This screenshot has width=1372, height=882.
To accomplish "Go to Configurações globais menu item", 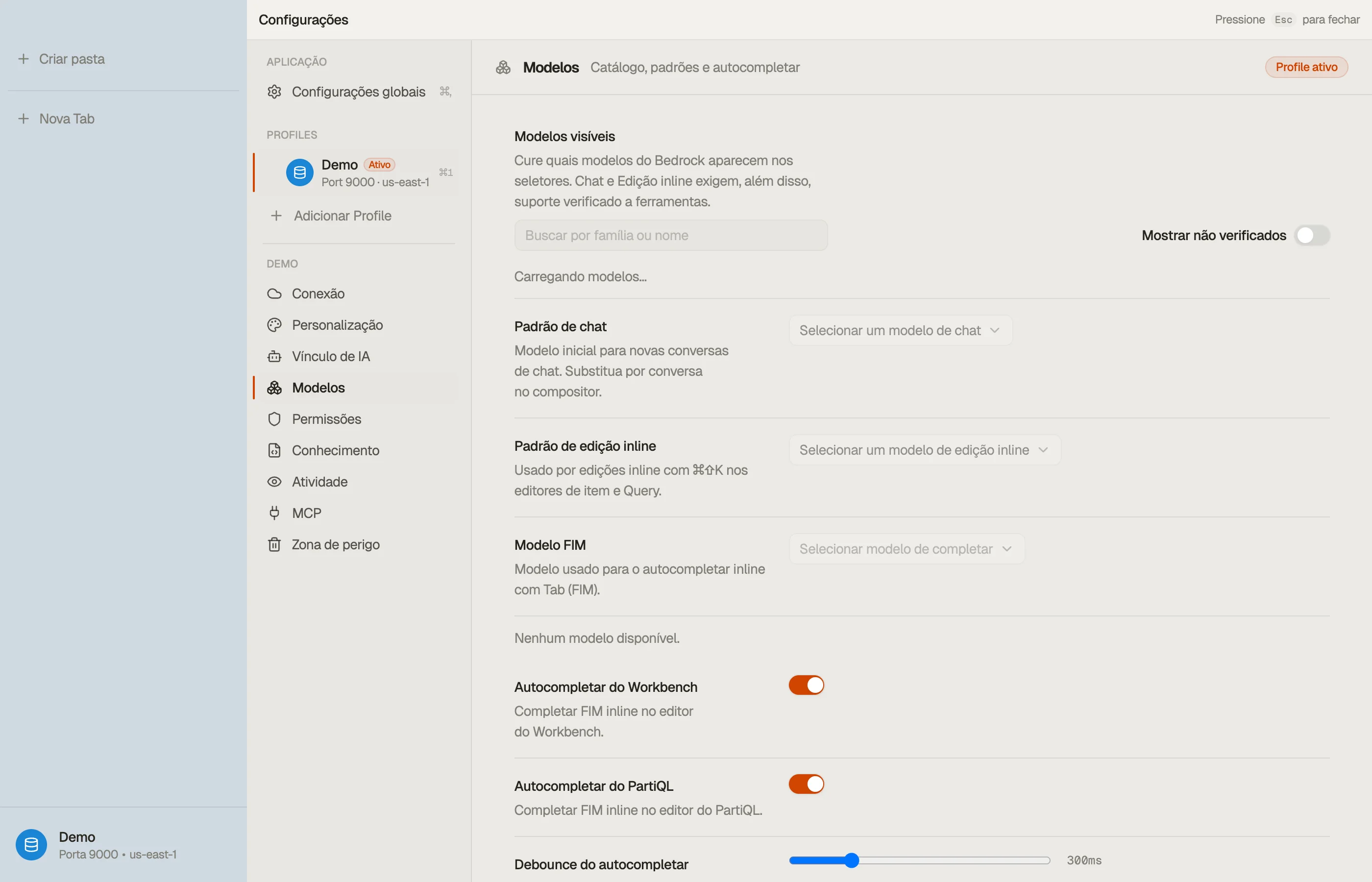I will (359, 92).
